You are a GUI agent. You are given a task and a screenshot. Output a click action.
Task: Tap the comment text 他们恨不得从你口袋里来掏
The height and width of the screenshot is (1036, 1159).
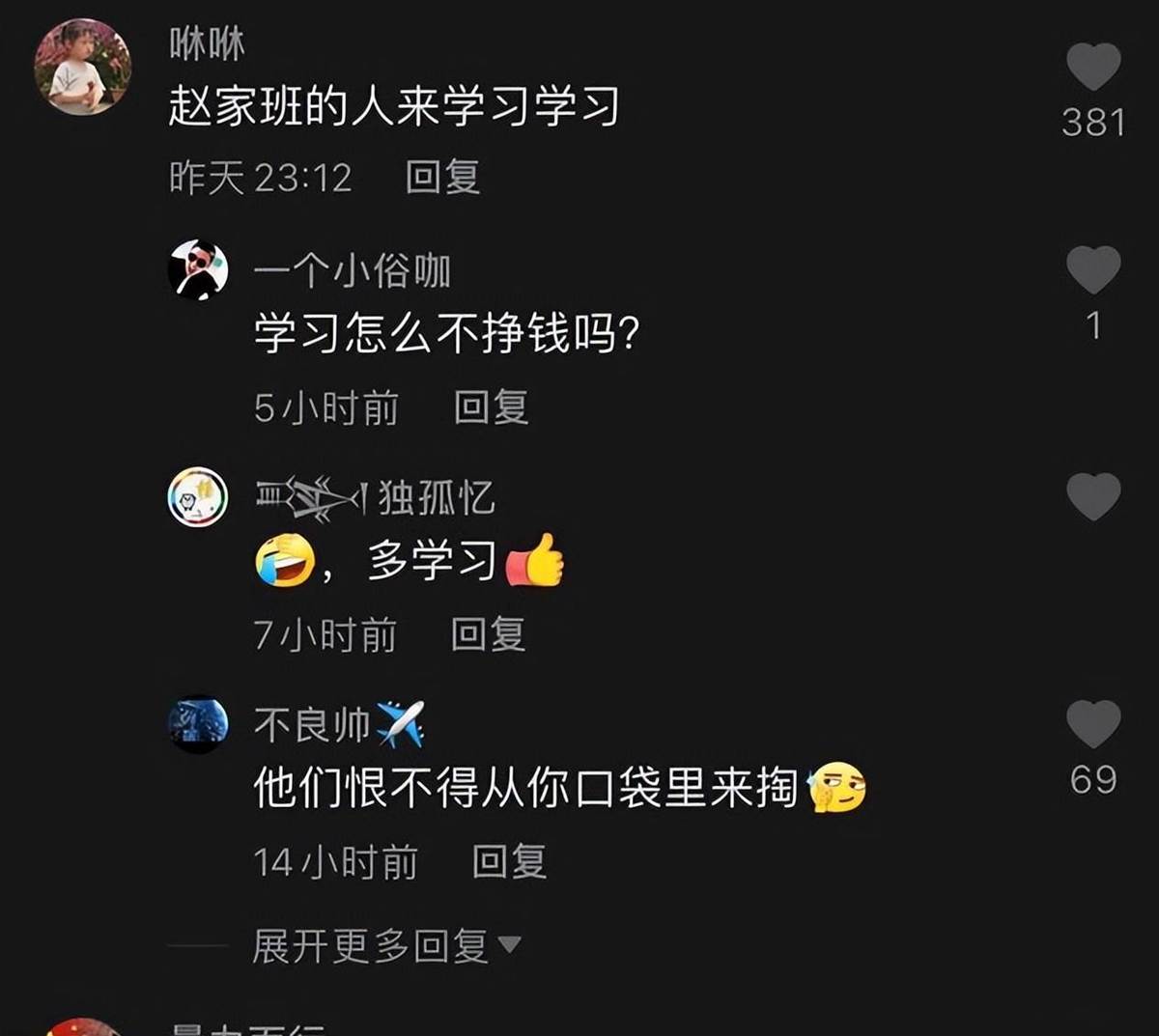click(526, 787)
